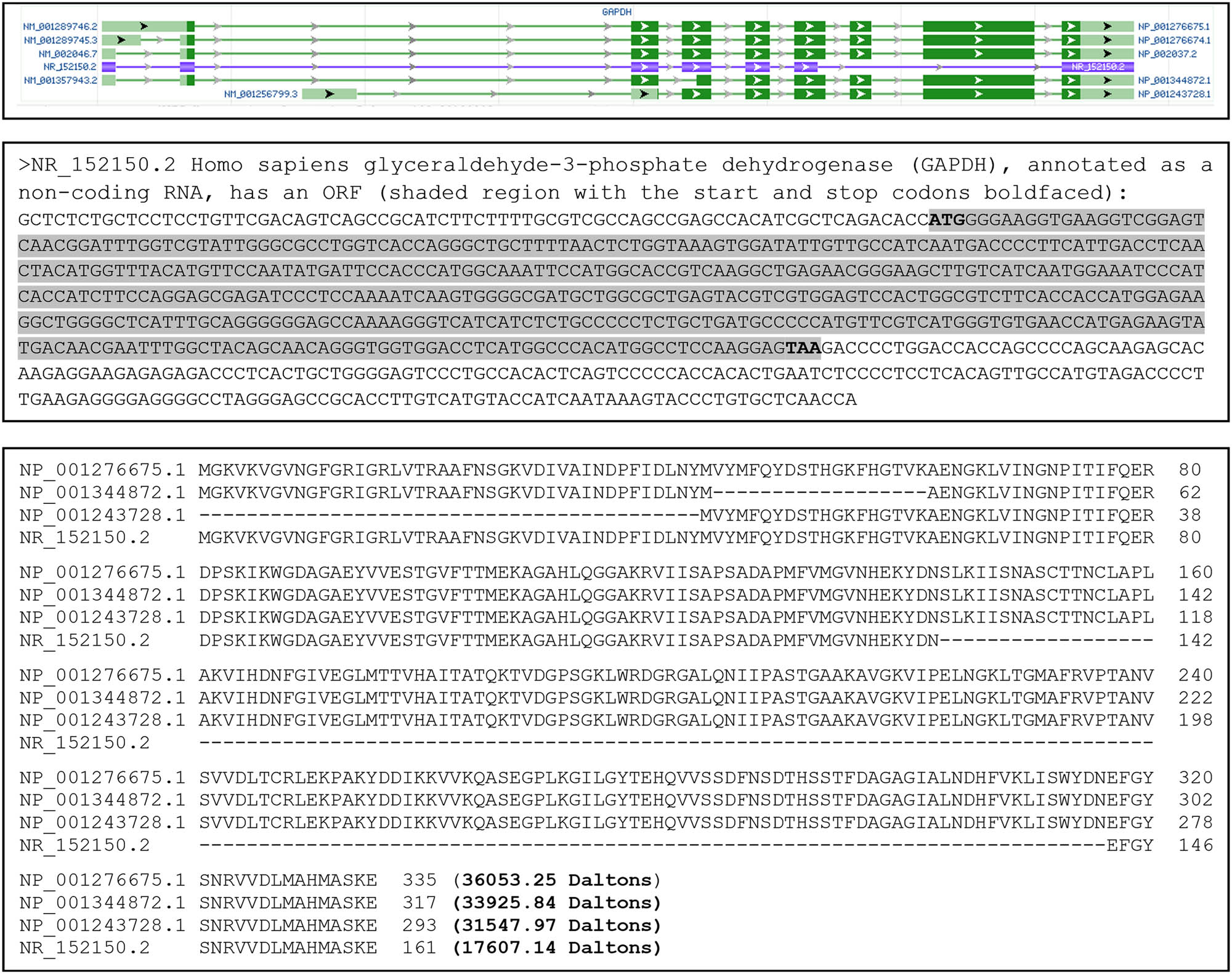Click the alignment position number 278
Screen dimensions: 1232x974
(1196, 822)
